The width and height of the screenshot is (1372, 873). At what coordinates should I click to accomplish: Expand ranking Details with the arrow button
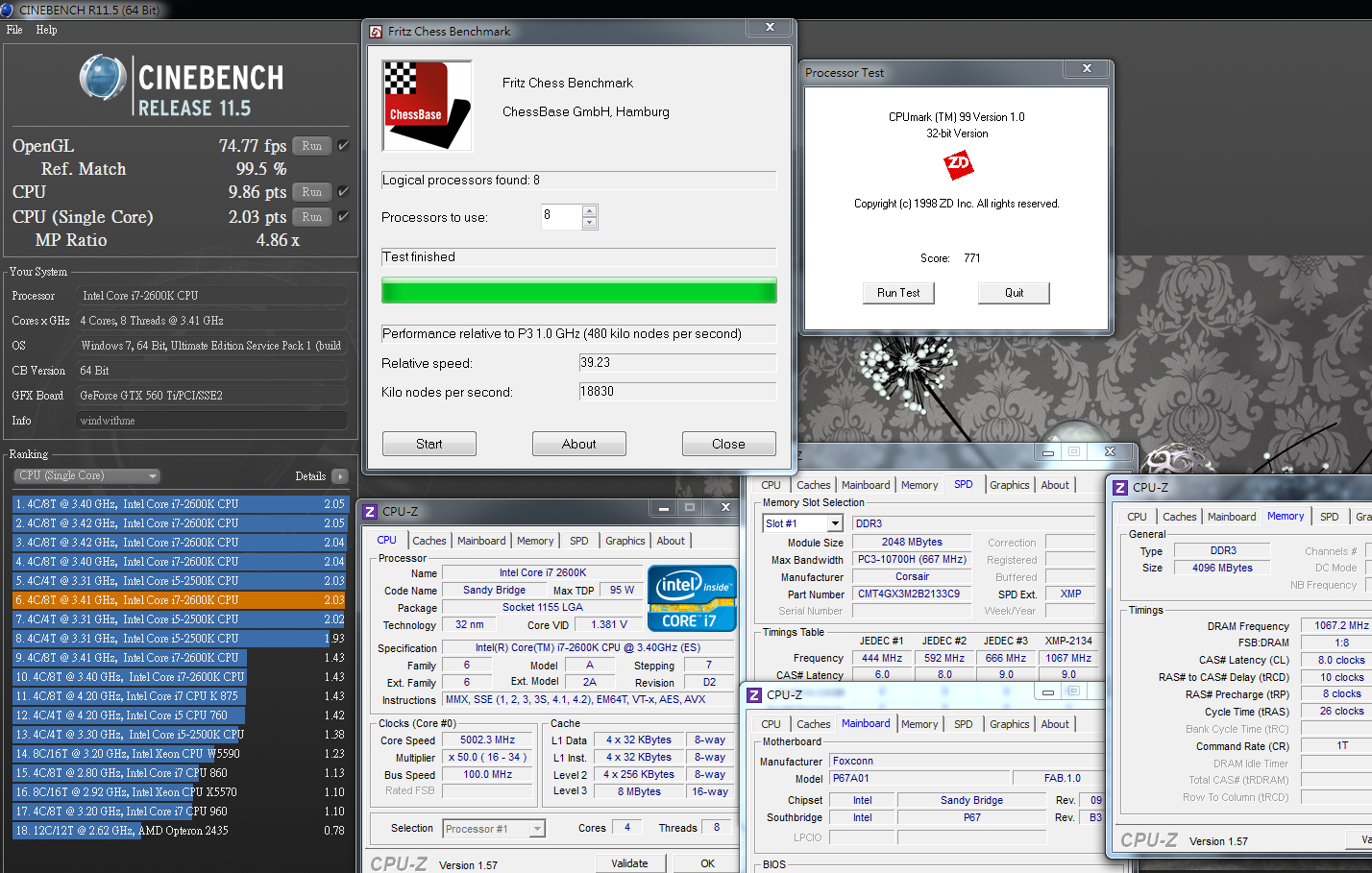tap(339, 476)
